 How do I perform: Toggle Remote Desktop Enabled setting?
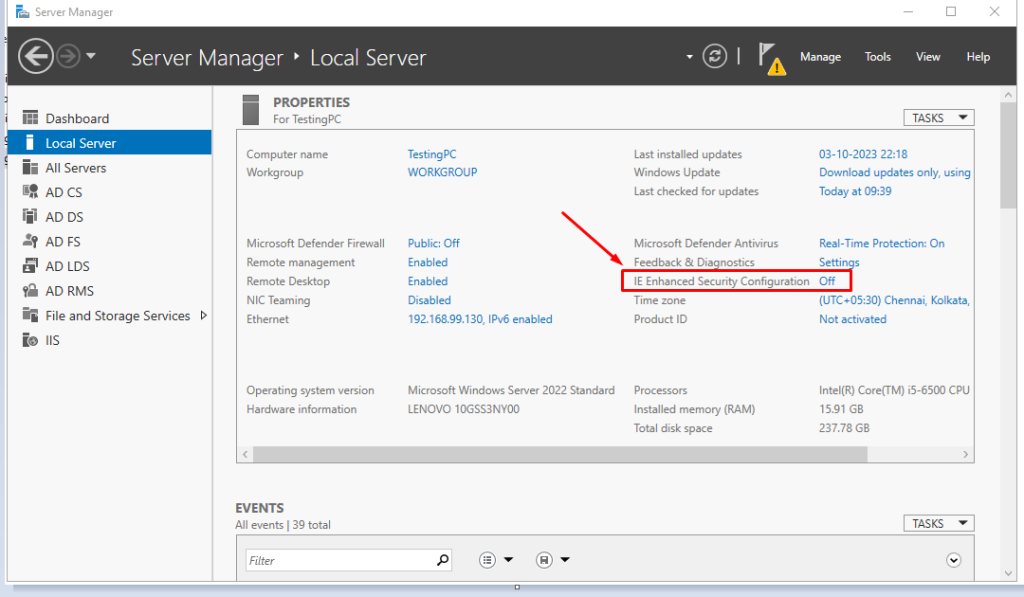[x=427, y=281]
